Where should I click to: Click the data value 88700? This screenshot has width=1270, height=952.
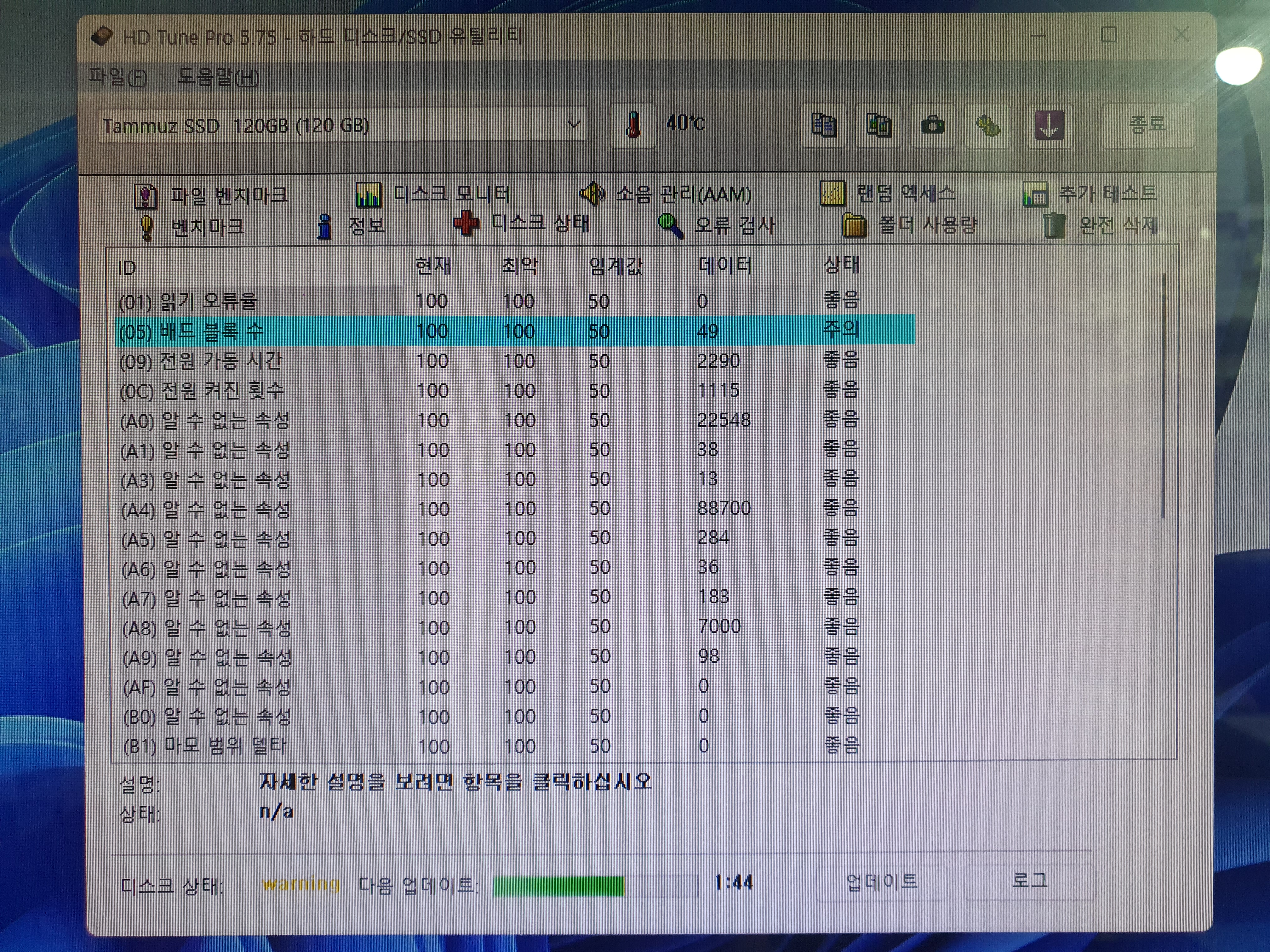tap(724, 508)
